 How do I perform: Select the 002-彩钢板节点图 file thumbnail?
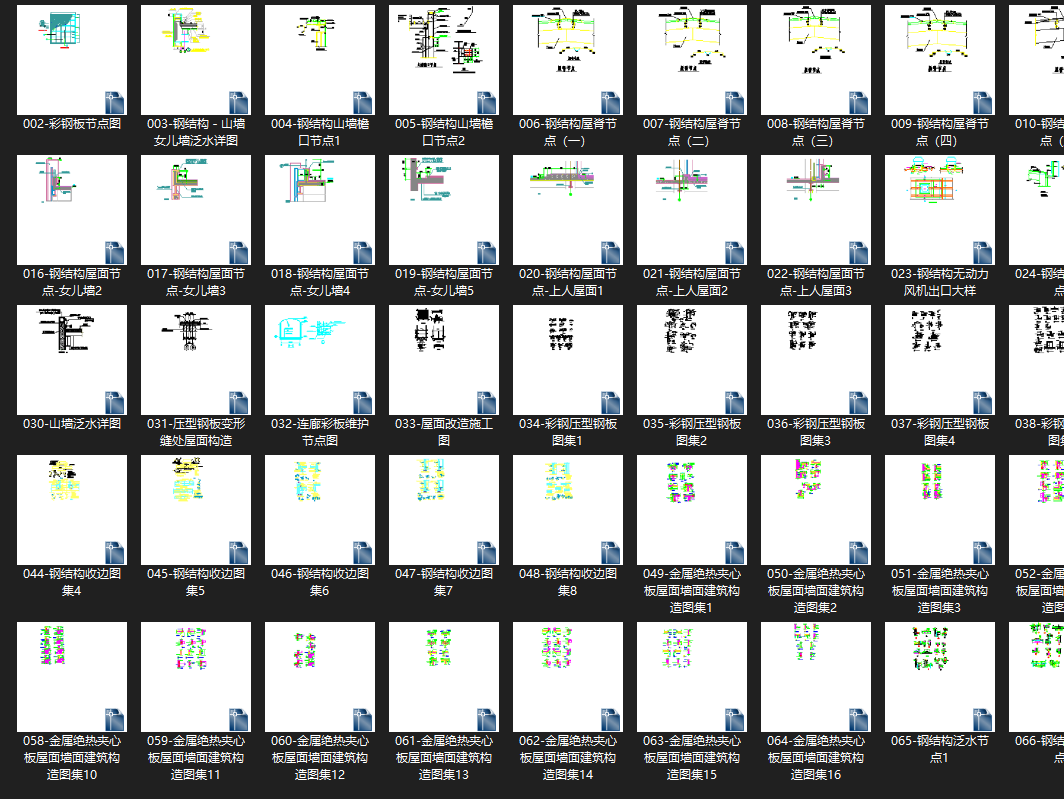(72, 60)
